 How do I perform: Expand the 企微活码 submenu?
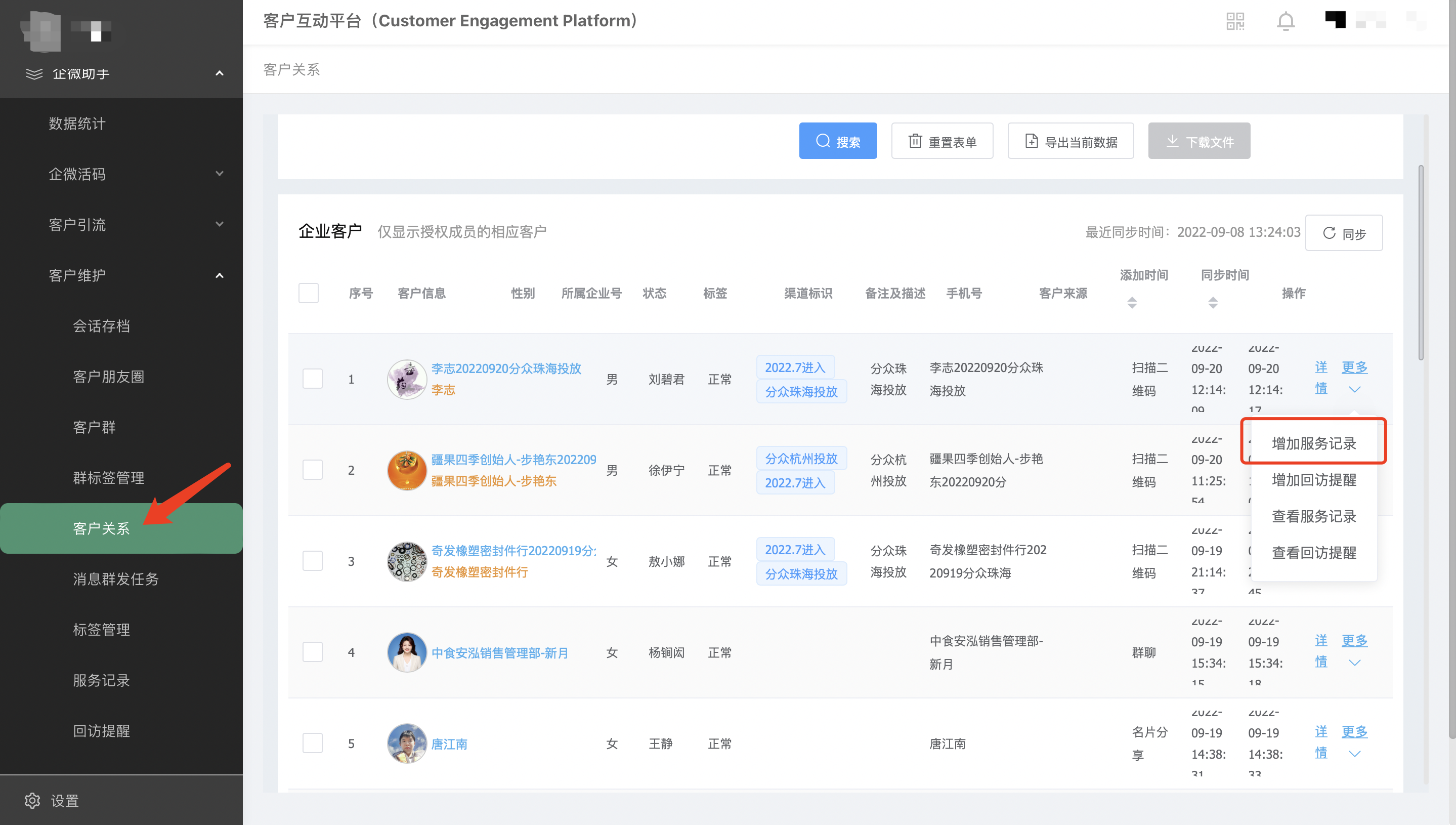220,174
